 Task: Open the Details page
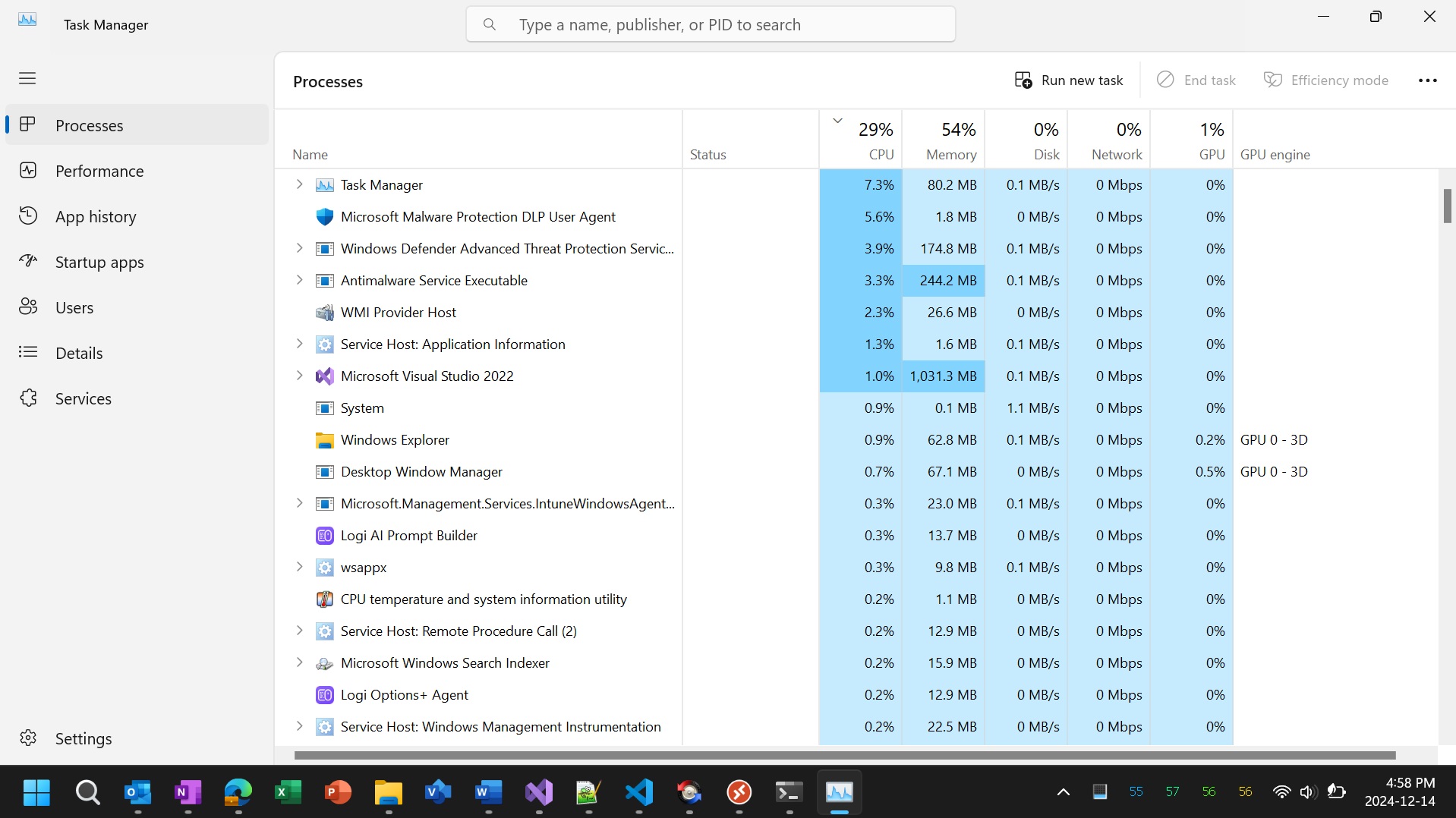pos(137,353)
